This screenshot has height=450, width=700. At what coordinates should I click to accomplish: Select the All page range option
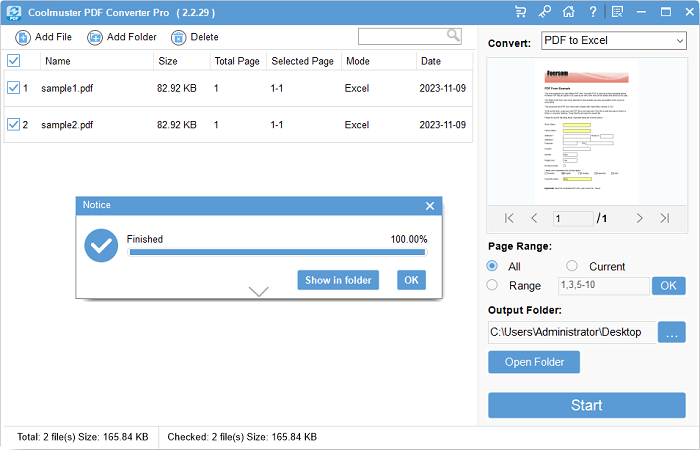click(492, 266)
